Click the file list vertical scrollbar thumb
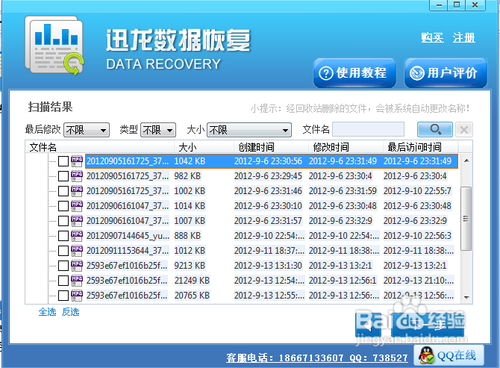 tap(466, 219)
